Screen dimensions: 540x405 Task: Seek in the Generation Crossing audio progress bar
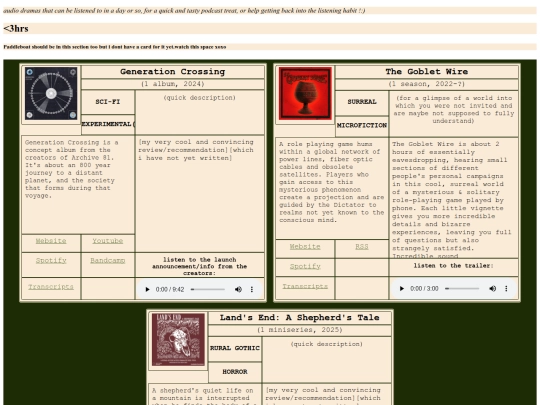coord(208,289)
